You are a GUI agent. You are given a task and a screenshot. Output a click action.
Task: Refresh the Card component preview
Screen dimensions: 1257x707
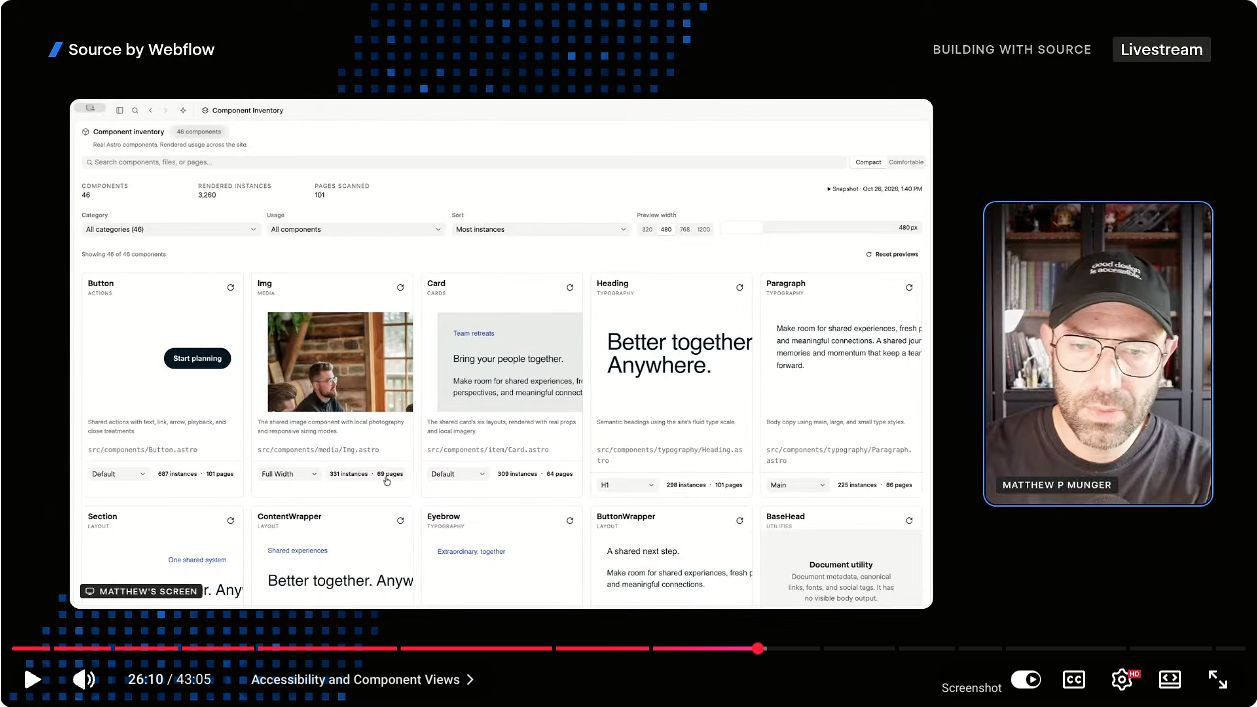tap(570, 287)
